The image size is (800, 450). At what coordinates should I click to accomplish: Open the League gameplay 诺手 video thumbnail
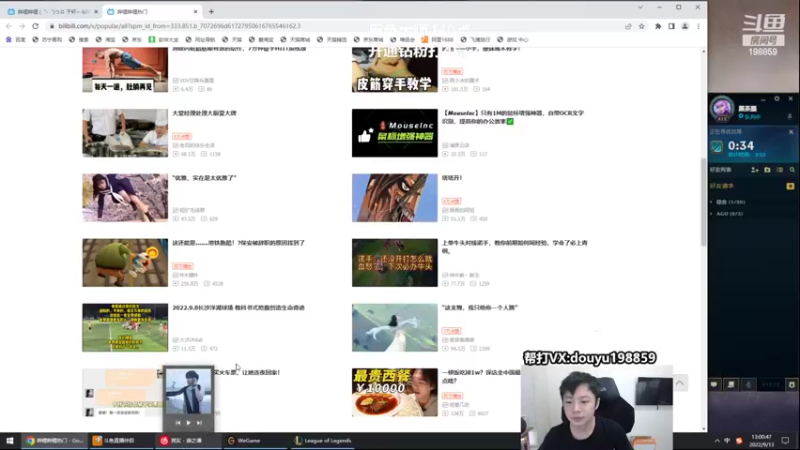(x=394, y=263)
